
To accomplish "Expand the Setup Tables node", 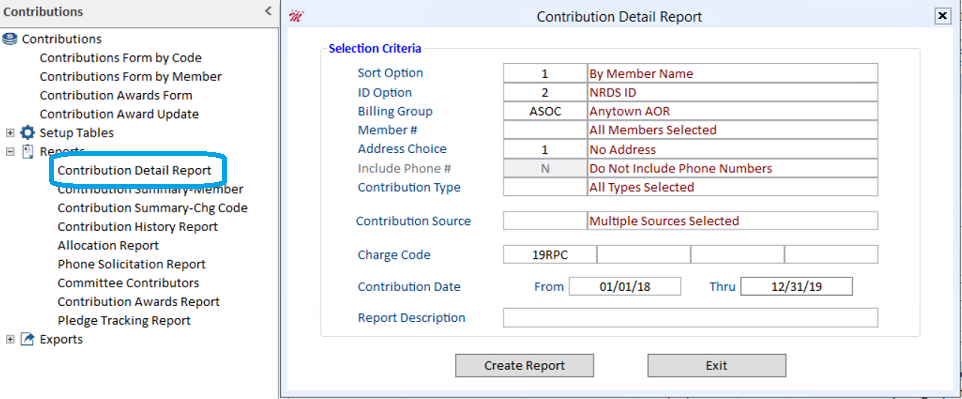I will coord(10,133).
